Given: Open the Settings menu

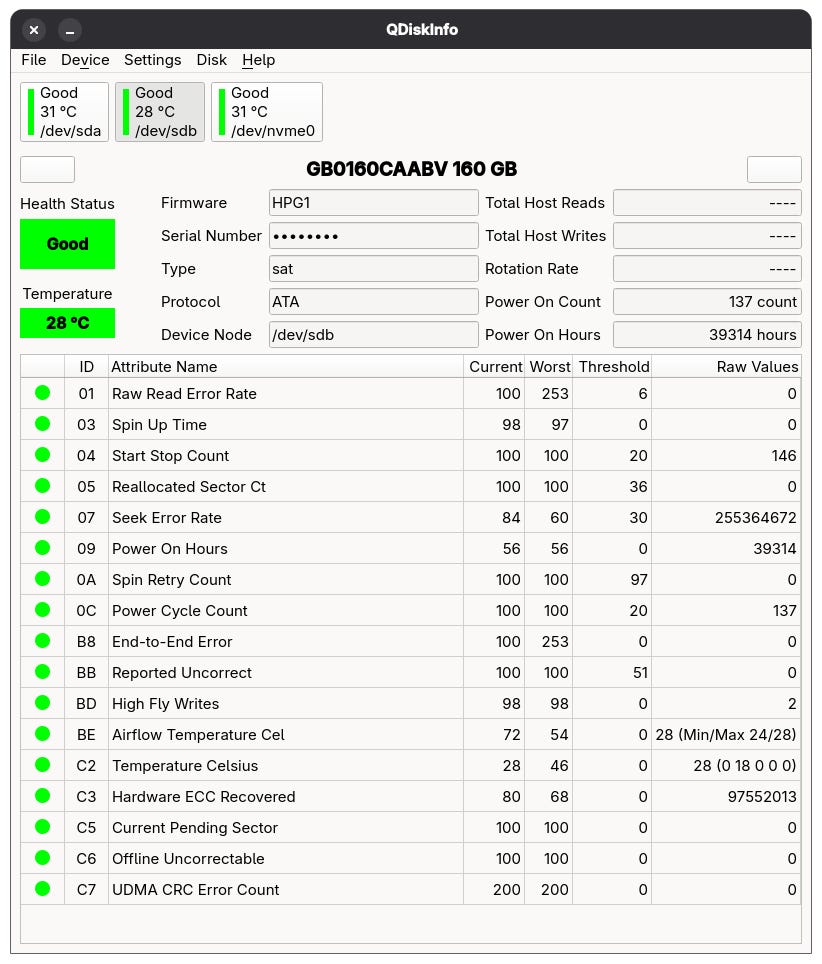Looking at the screenshot, I should [x=152, y=60].
